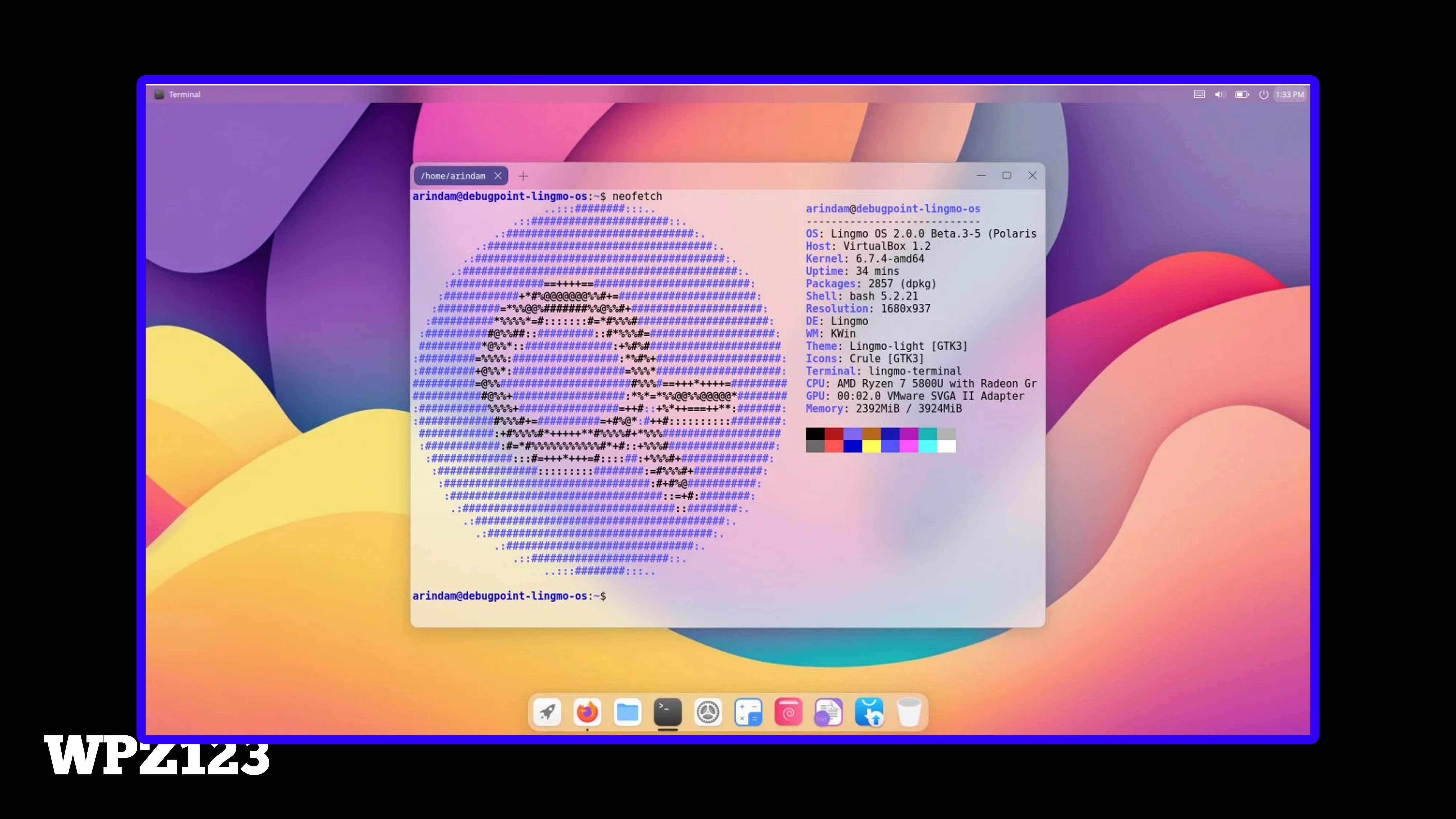The width and height of the screenshot is (1456, 819).
Task: Click the small terminal icon in top panel
Action: pyautogui.click(x=159, y=94)
